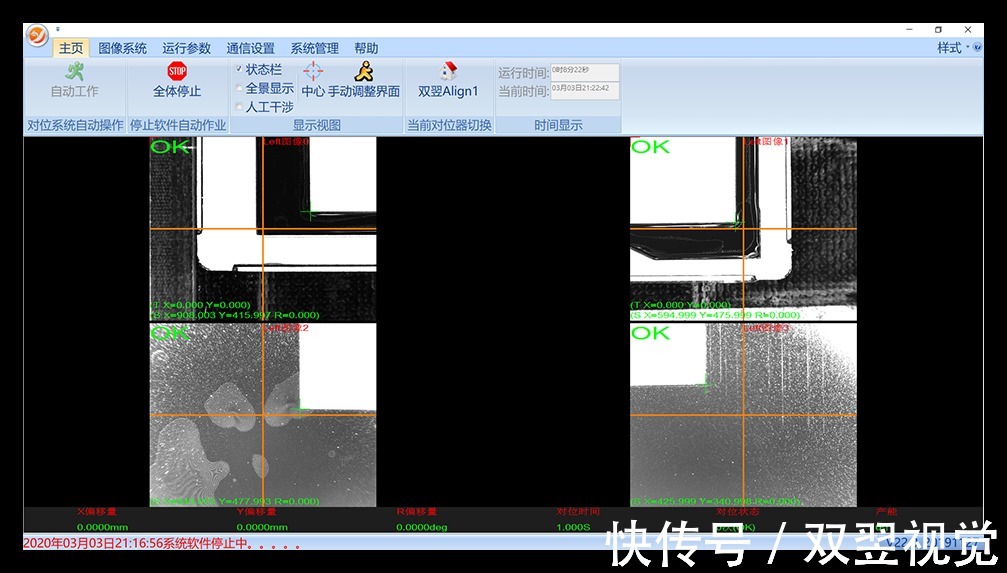Enable the 人工干涉 checkbox
The height and width of the screenshot is (573, 1007).
[x=239, y=107]
